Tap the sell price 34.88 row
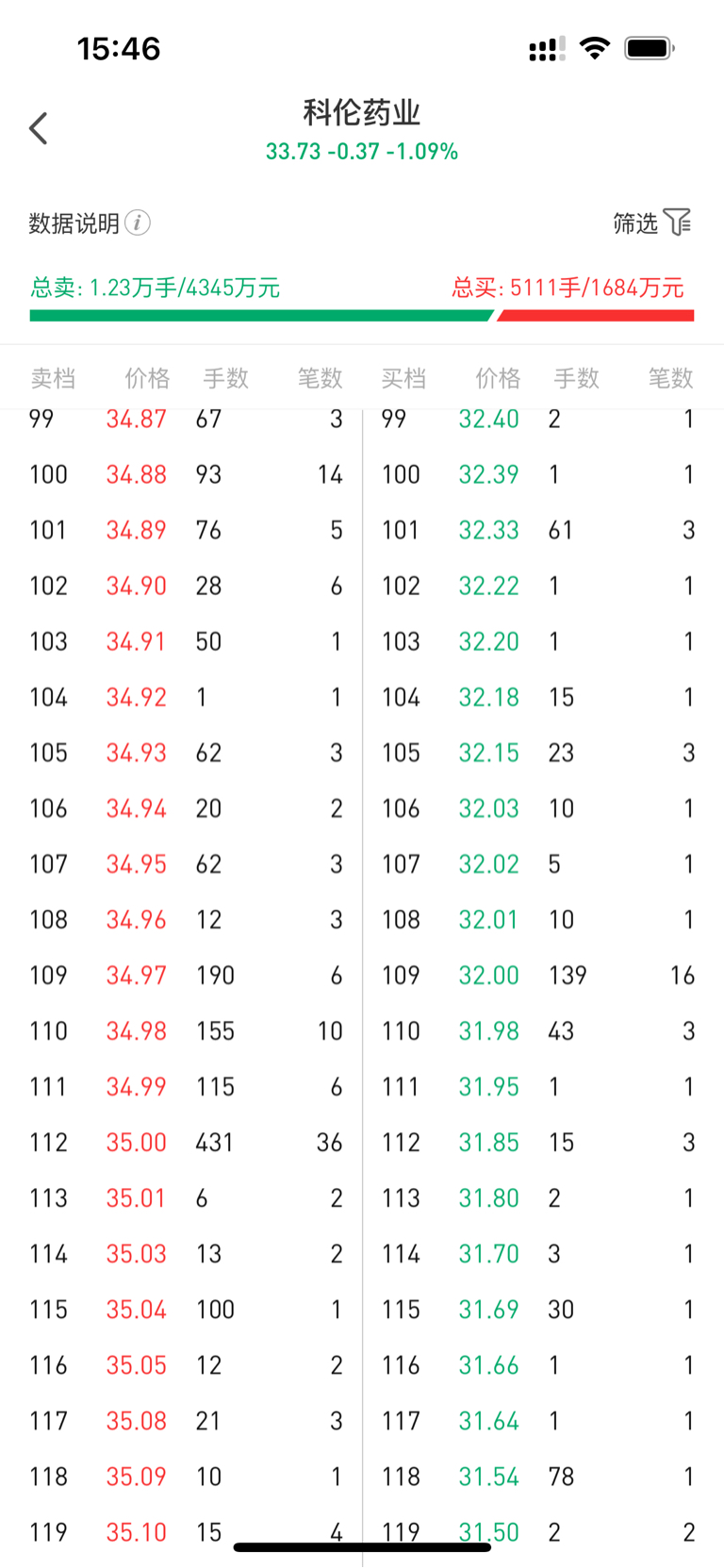The image size is (724, 1568). pyautogui.click(x=136, y=474)
